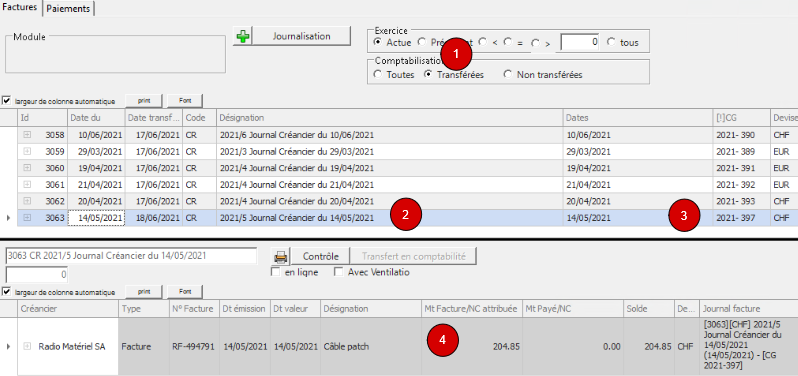Toggle lower largeur de colonne automatique checkbox
The image size is (798, 376).
[x=7, y=292]
